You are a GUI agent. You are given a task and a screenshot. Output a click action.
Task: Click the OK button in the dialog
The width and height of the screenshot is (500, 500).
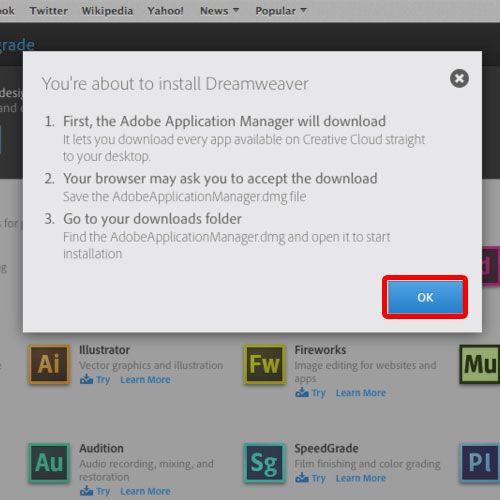425,297
